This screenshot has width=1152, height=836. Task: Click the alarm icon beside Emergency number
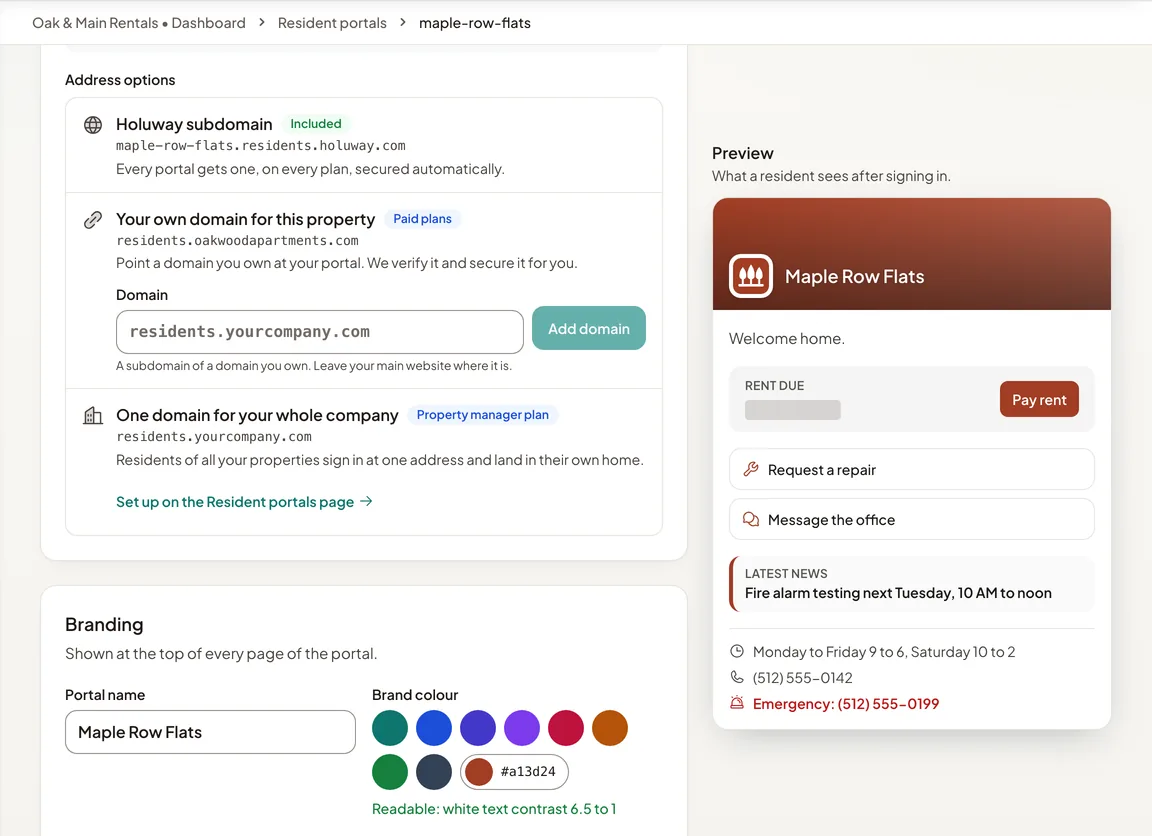[737, 703]
